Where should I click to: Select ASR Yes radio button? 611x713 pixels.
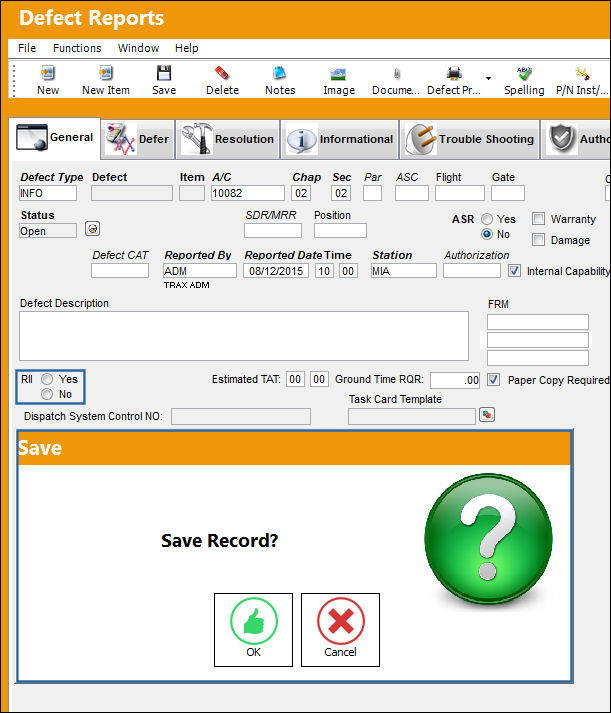tap(487, 219)
